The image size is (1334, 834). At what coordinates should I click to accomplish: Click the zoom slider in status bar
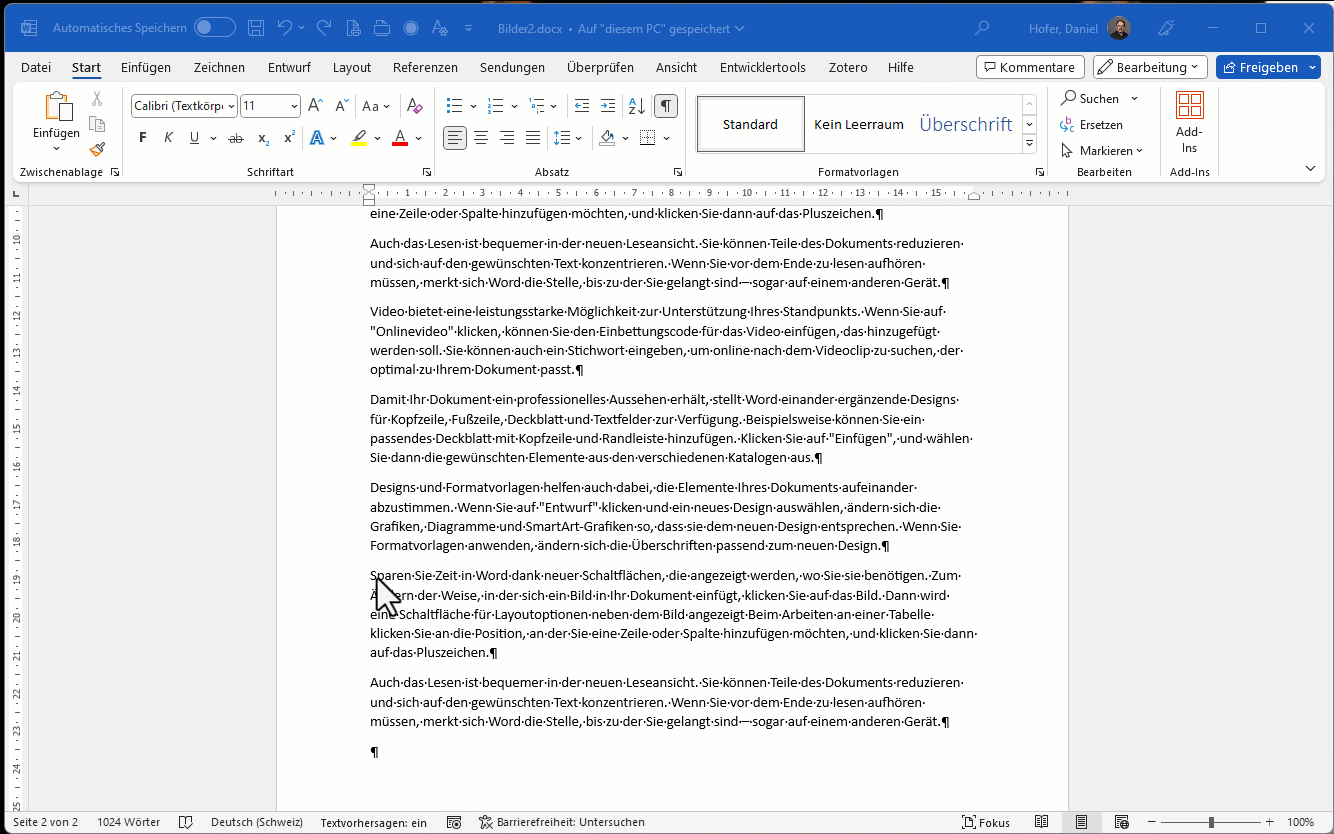pyautogui.click(x=1211, y=822)
